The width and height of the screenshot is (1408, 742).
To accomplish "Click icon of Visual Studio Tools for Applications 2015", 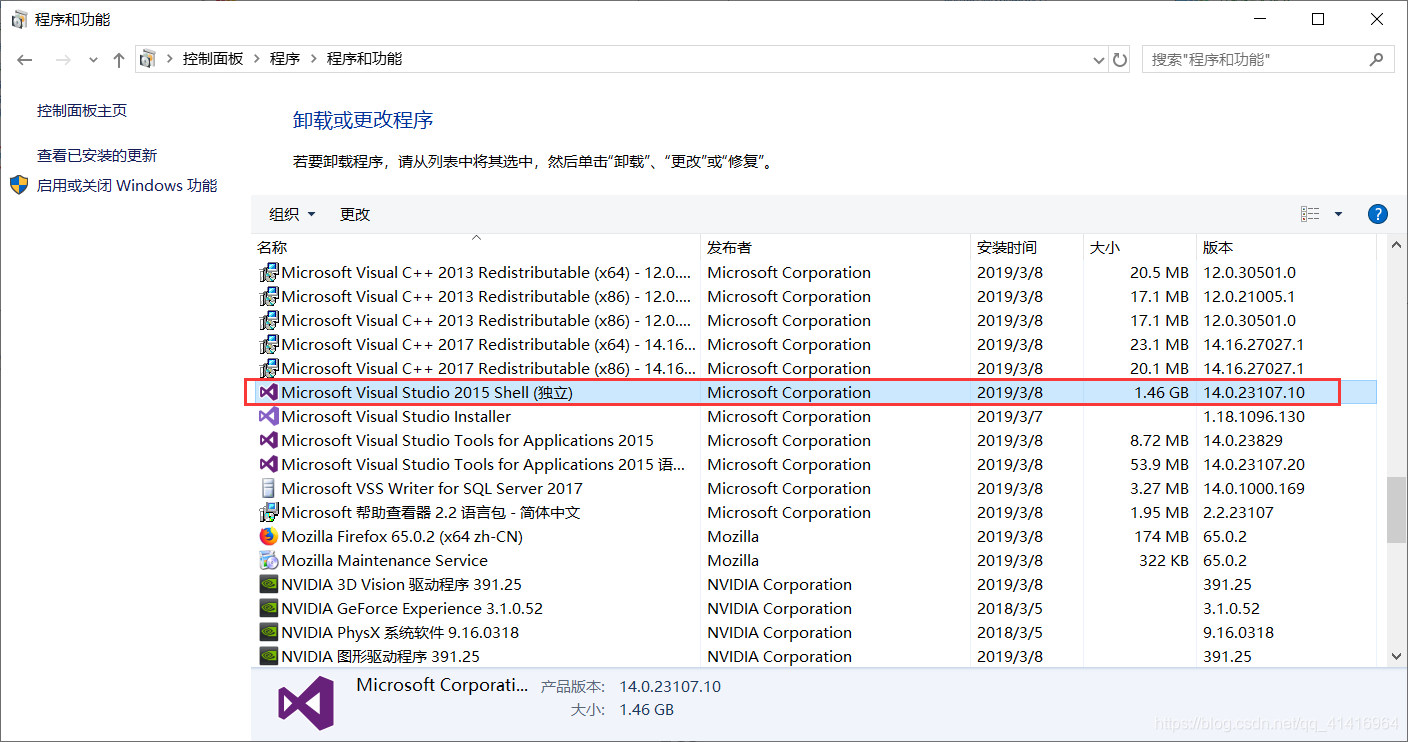I will (268, 440).
